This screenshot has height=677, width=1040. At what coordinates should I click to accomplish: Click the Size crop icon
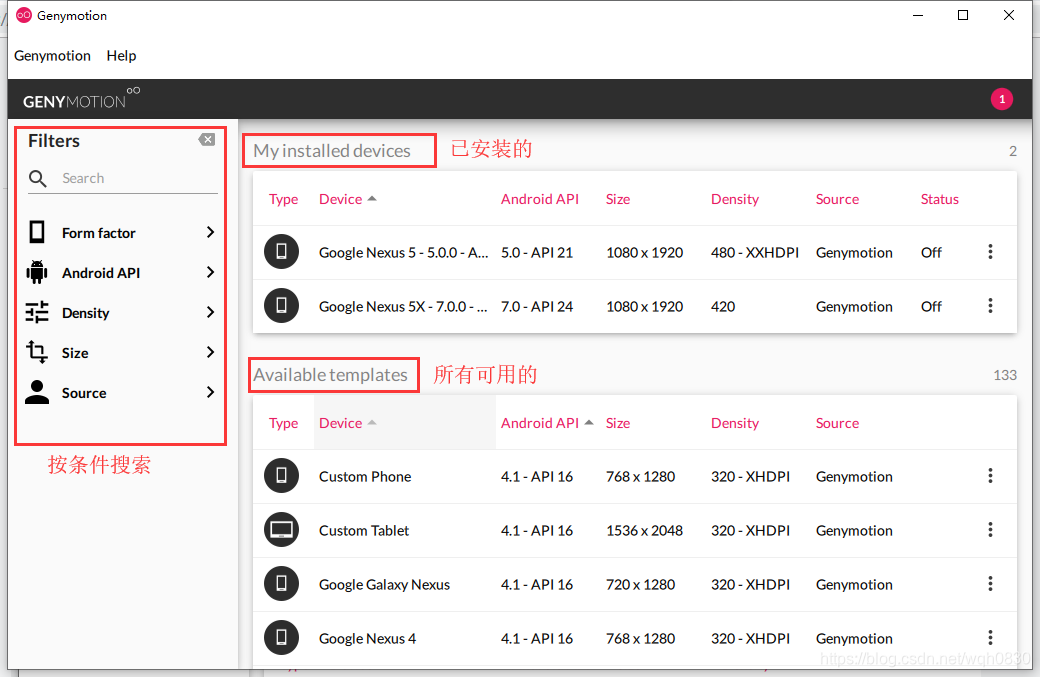pyautogui.click(x=37, y=352)
